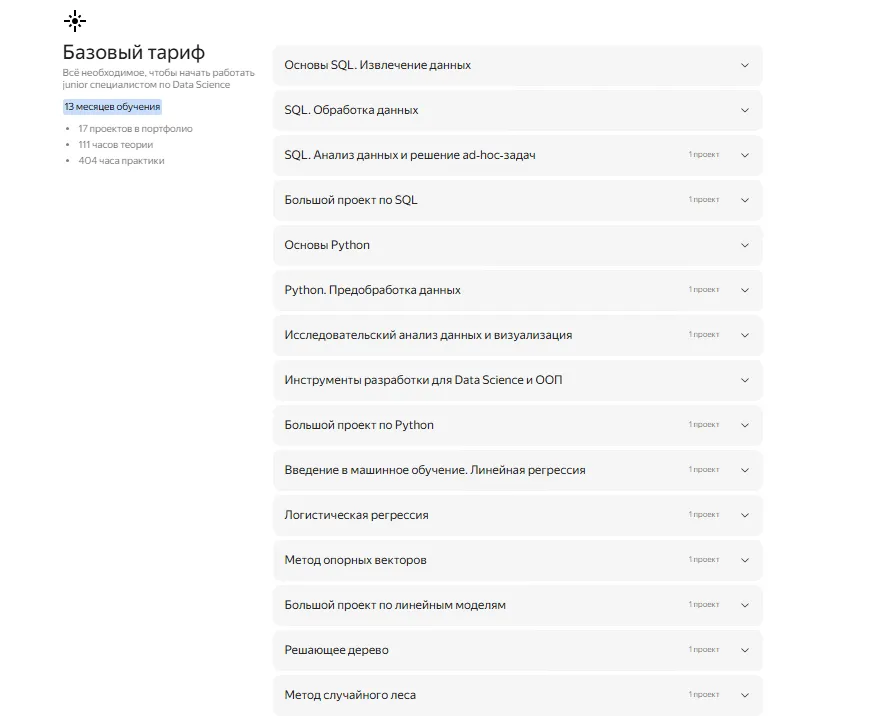The image size is (894, 720).
Task: Open Python. Предобработка данных module
Action: tap(372, 290)
